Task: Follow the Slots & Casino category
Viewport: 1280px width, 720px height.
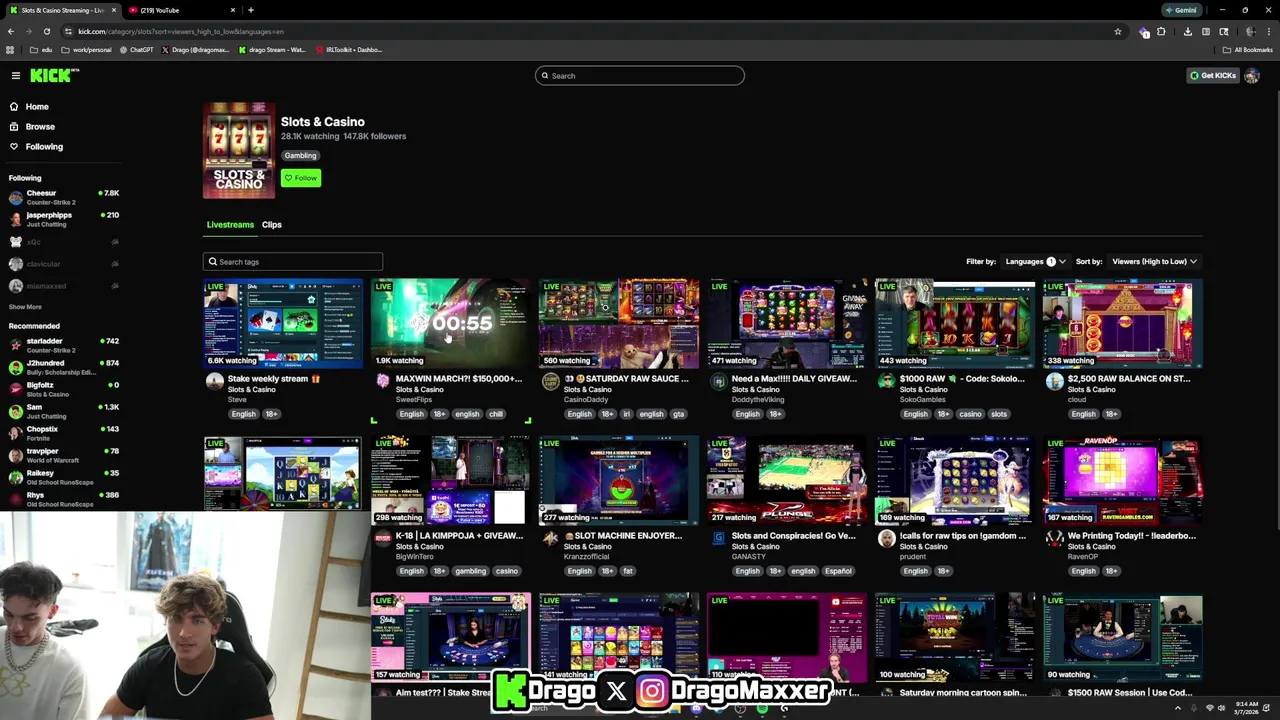Action: [301, 178]
